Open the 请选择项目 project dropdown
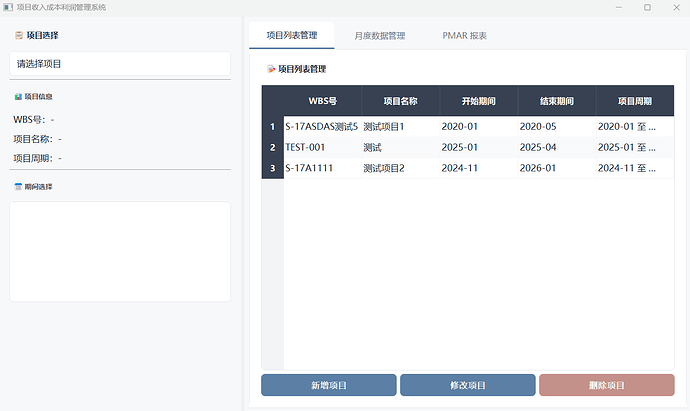 120,64
